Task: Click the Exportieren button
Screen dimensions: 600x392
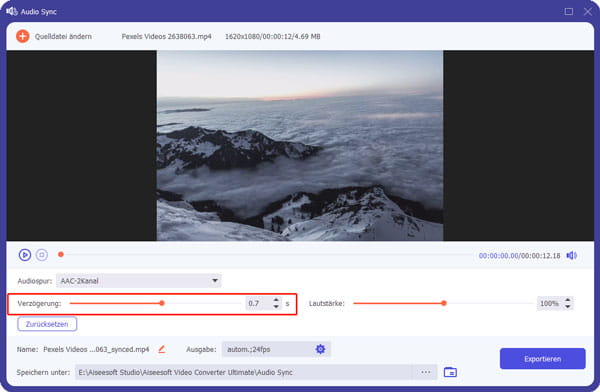Action: 543,359
